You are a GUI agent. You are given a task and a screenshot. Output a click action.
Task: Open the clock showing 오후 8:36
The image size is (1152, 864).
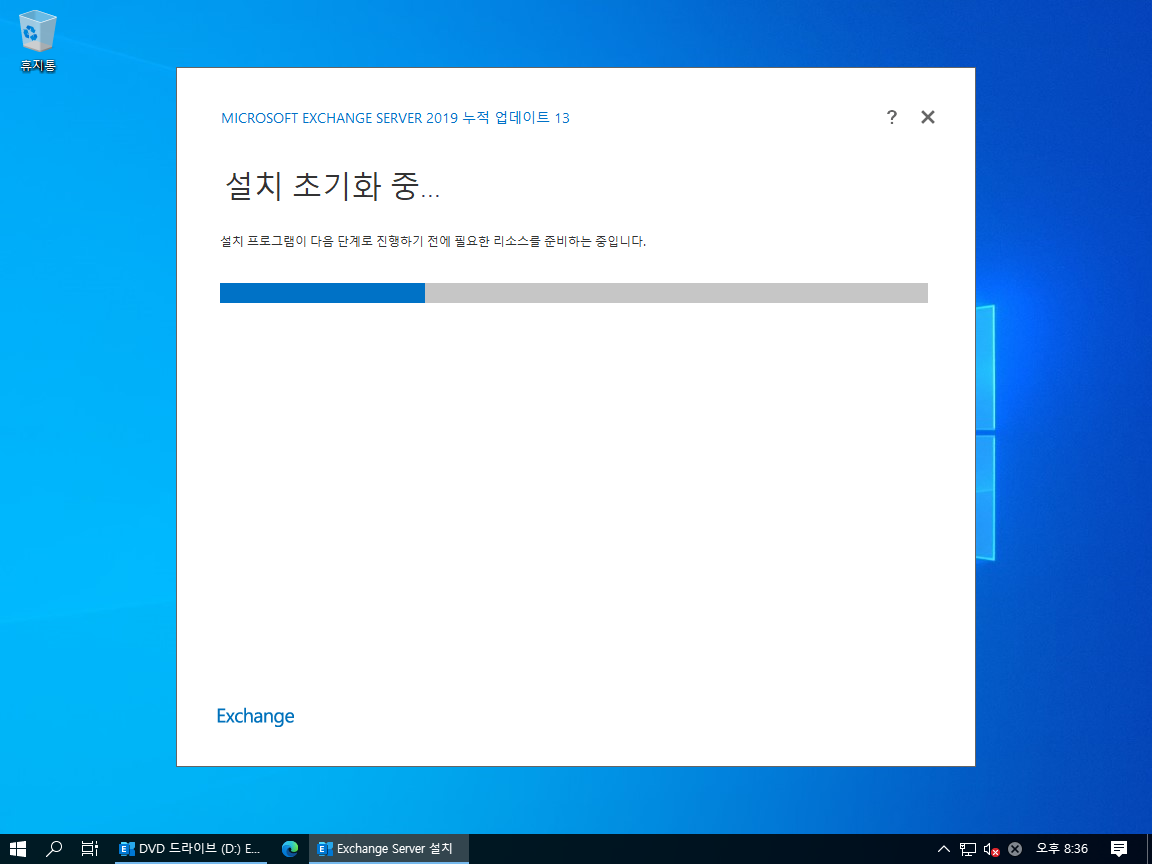click(x=1062, y=849)
